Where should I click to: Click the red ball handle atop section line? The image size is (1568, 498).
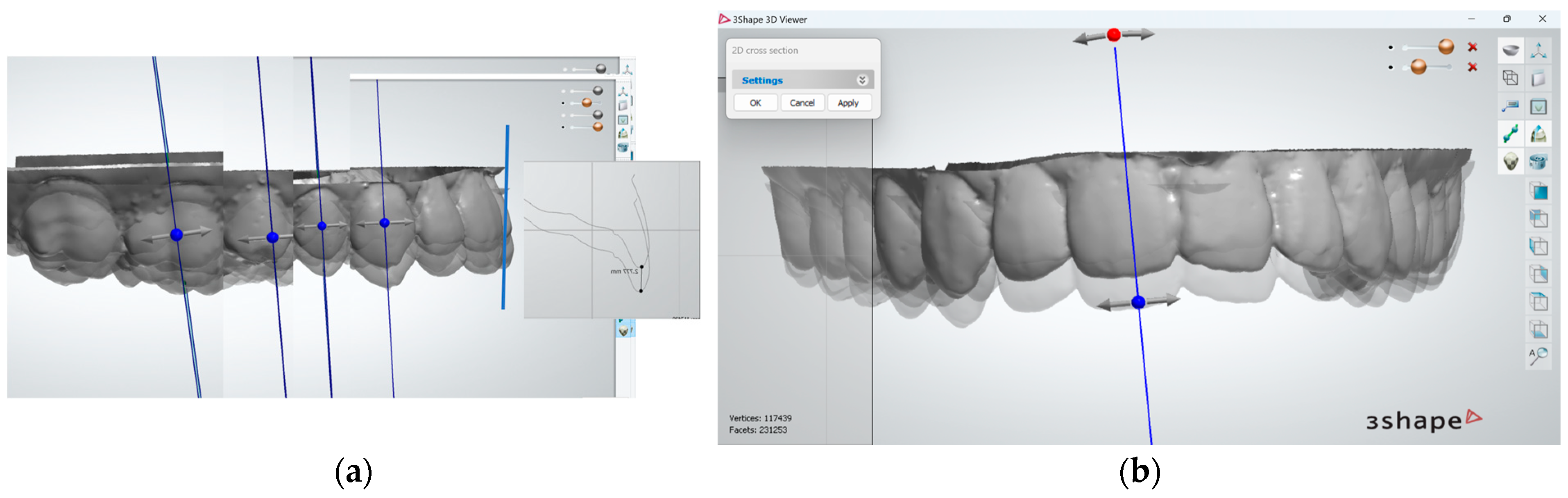coord(1114,35)
